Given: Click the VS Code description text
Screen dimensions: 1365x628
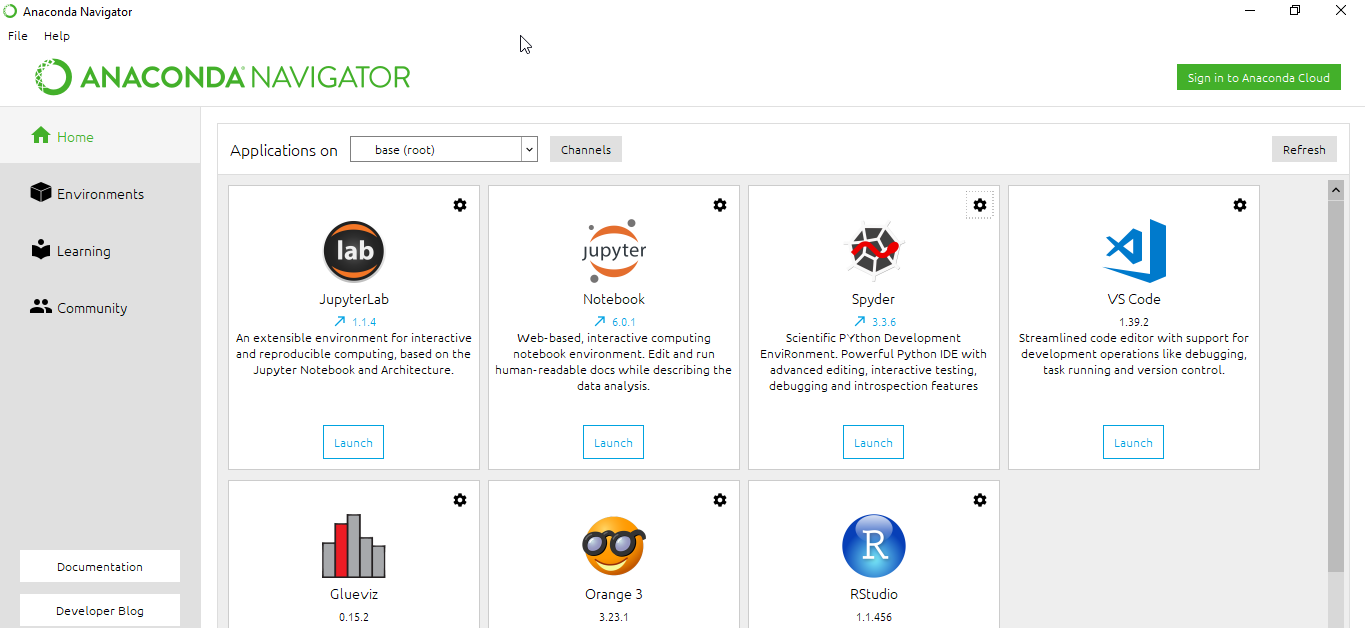Looking at the screenshot, I should coord(1134,354).
